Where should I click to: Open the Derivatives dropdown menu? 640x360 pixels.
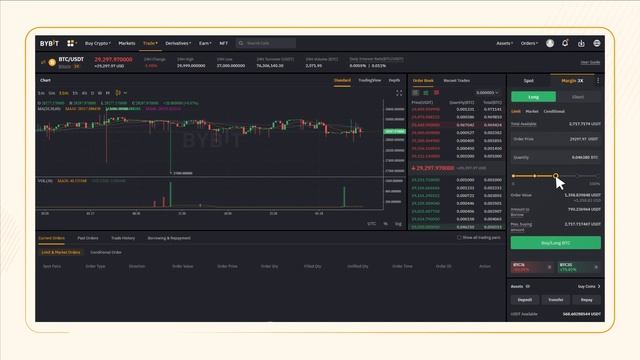pos(178,43)
